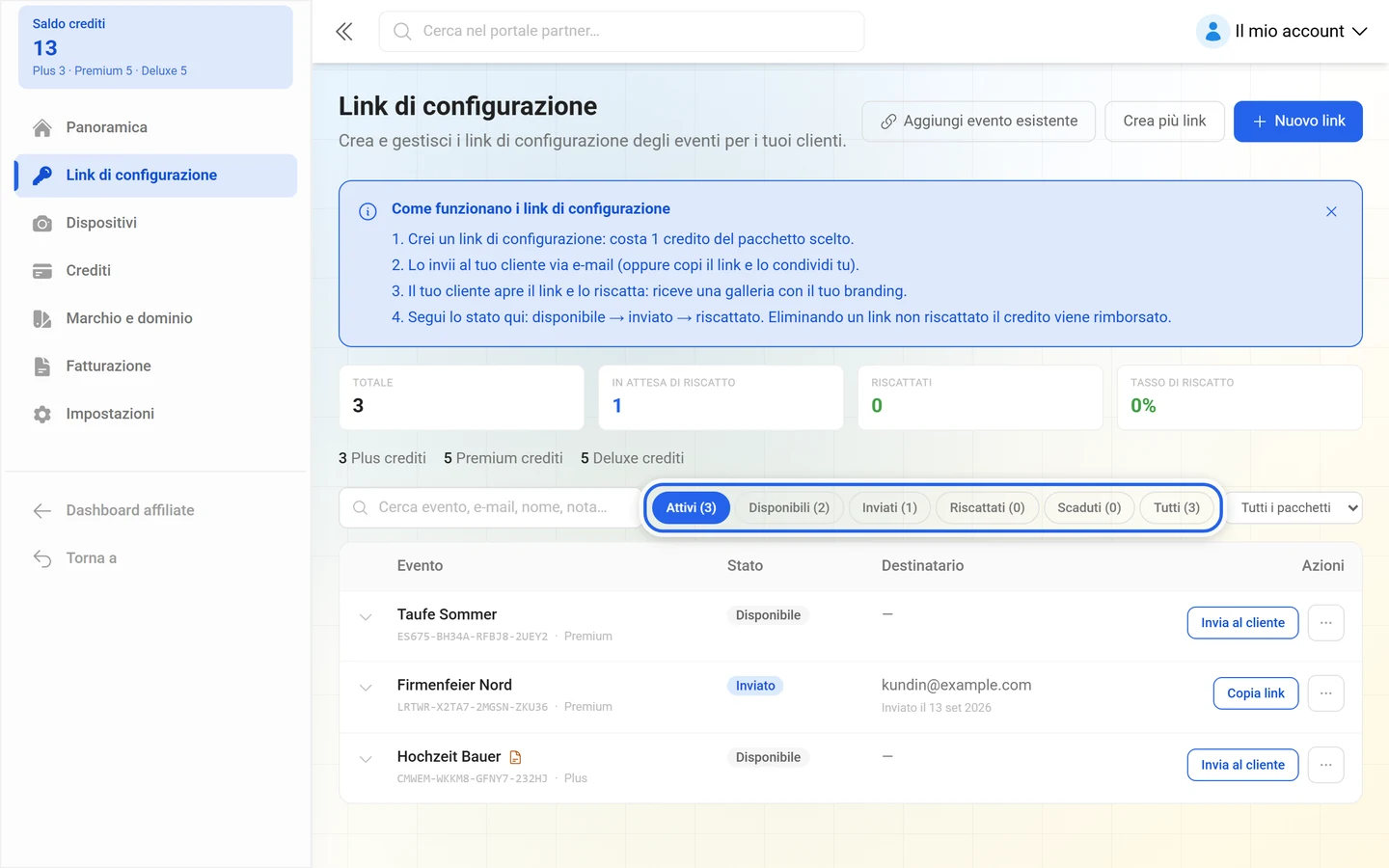Dismiss the info banner with X icon

pos(1331,211)
